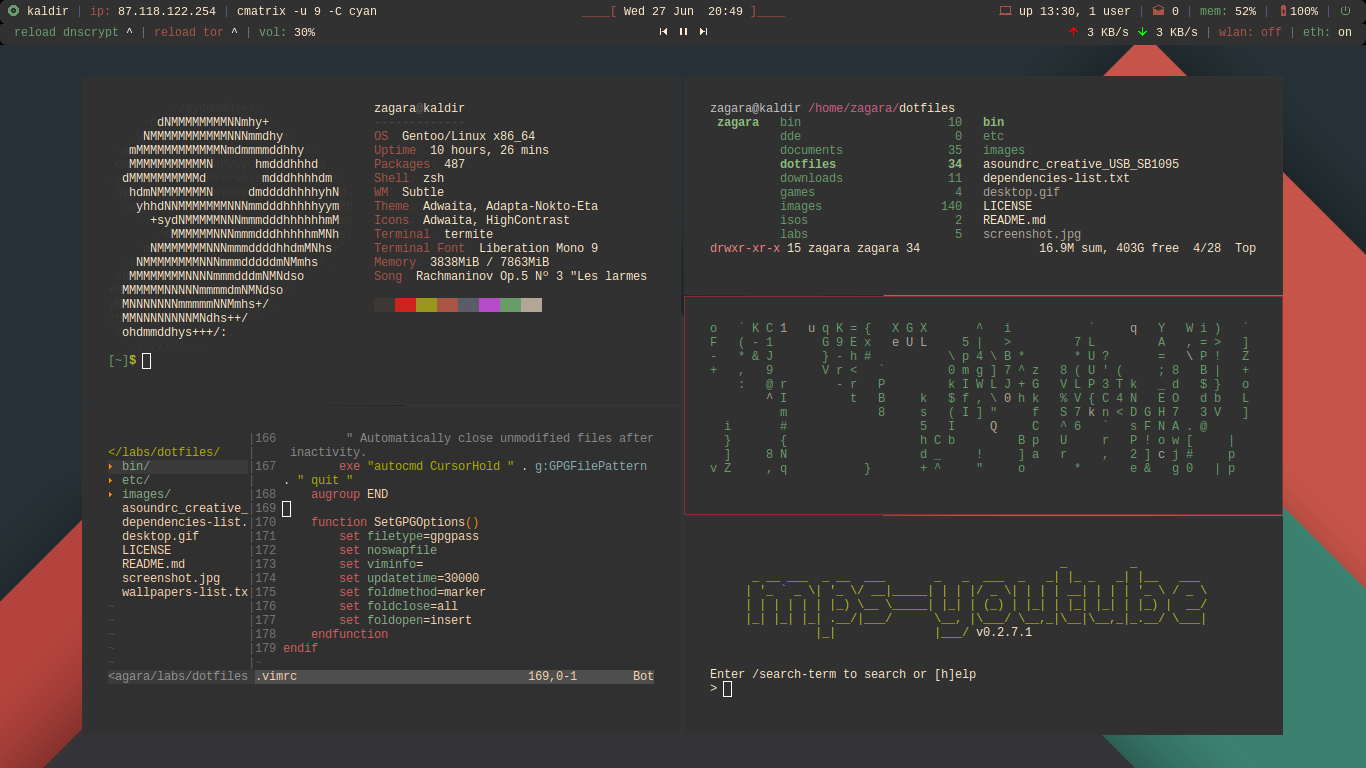Select README.md in ranger file list
This screenshot has height=768, width=1366.
point(1014,220)
